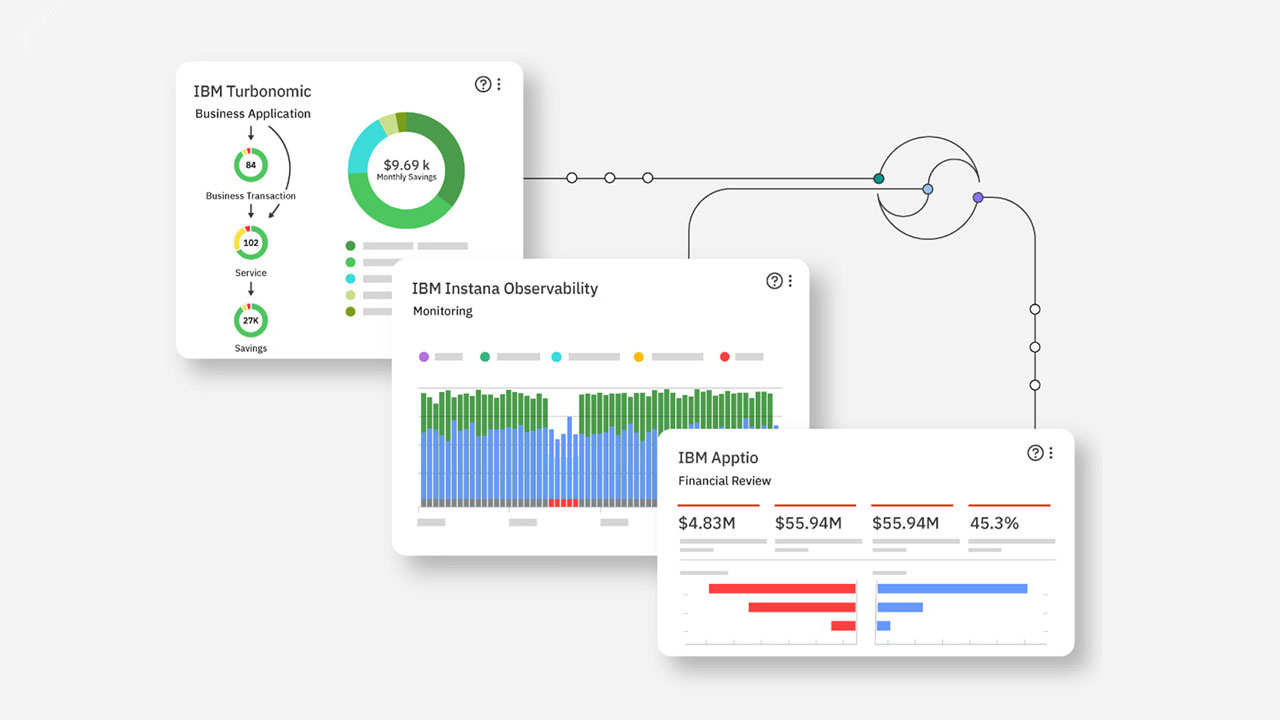Toggle the red legend series in Monitoring
Viewport: 1280px width, 720px height.
(x=725, y=356)
